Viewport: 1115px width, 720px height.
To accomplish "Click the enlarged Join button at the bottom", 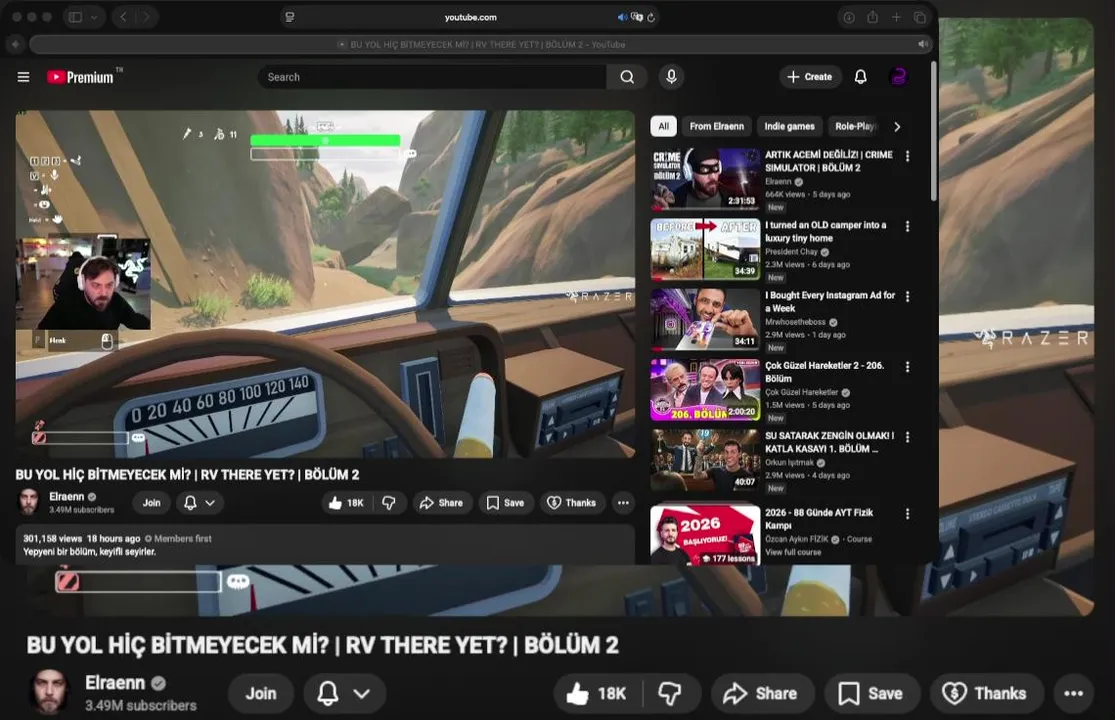I will tap(261, 693).
